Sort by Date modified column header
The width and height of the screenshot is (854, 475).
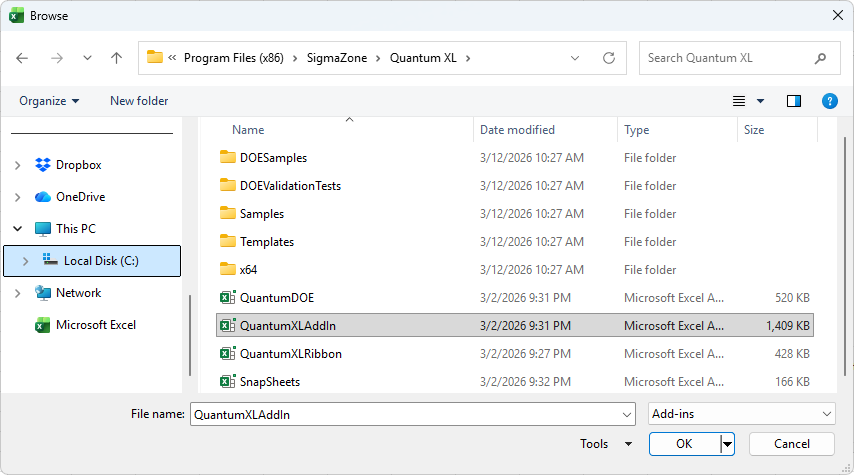click(517, 130)
